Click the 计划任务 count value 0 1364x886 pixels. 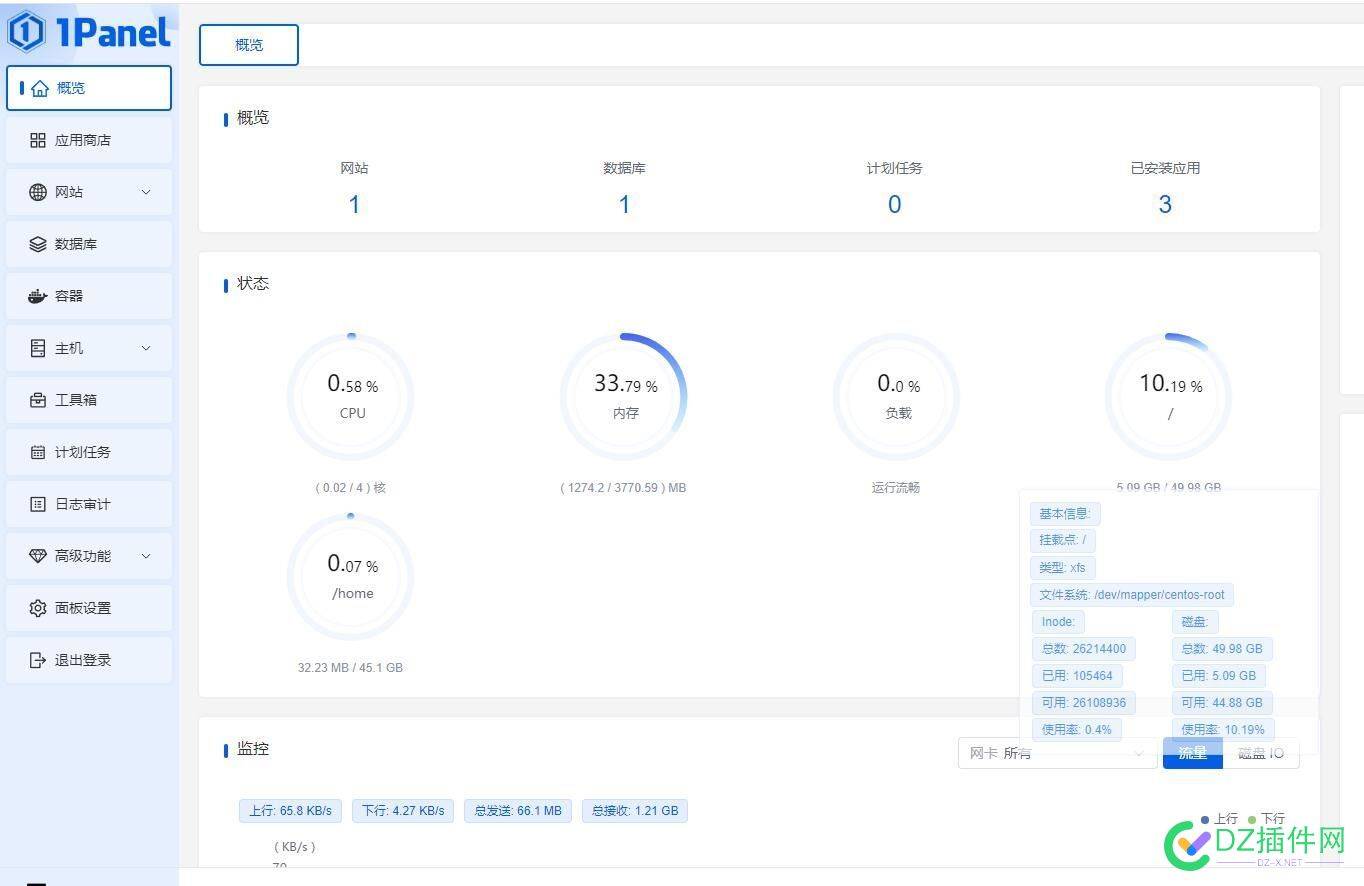coord(894,204)
